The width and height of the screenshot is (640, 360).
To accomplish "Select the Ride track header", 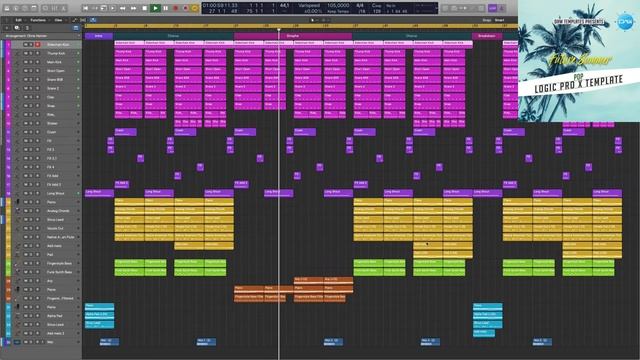I will pyautogui.click(x=47, y=115).
